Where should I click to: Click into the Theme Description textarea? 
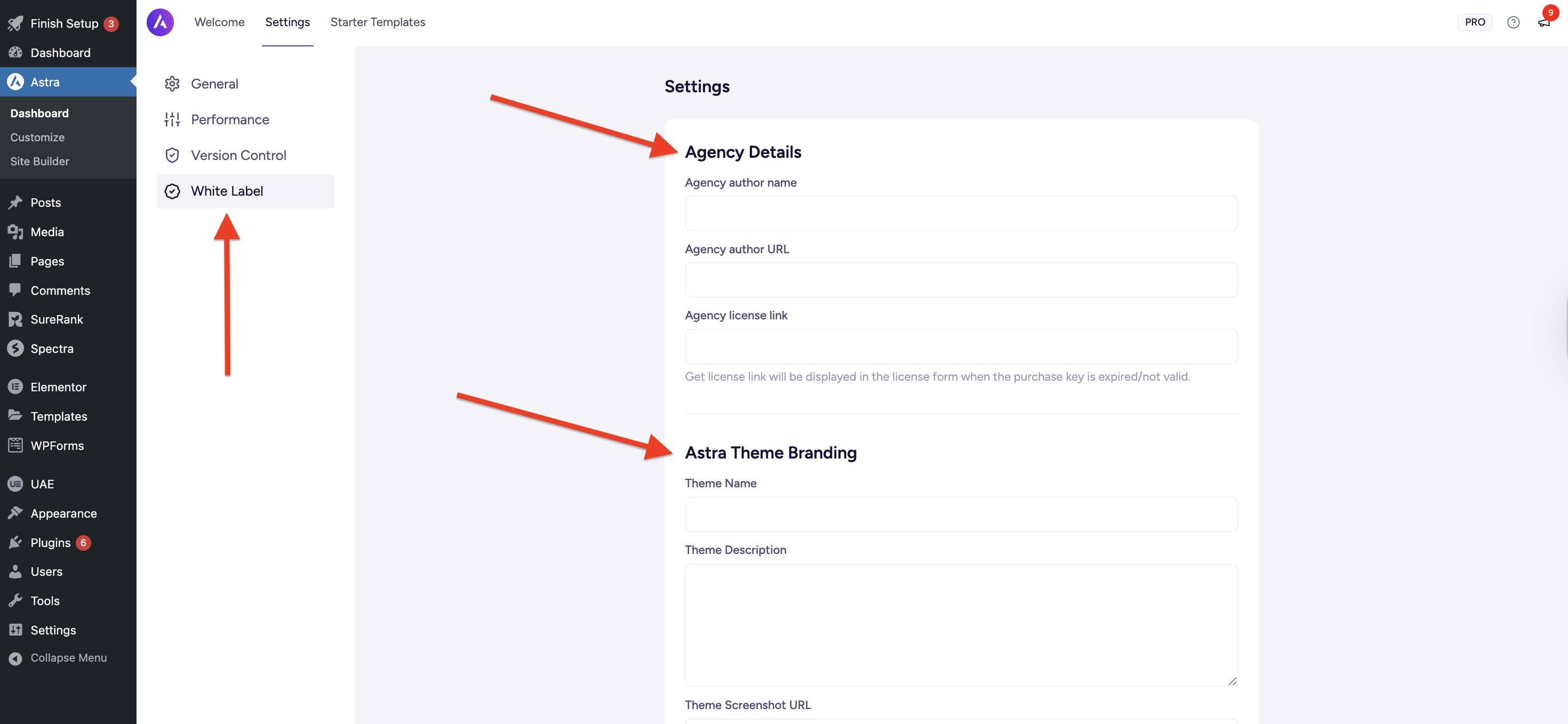(961, 625)
